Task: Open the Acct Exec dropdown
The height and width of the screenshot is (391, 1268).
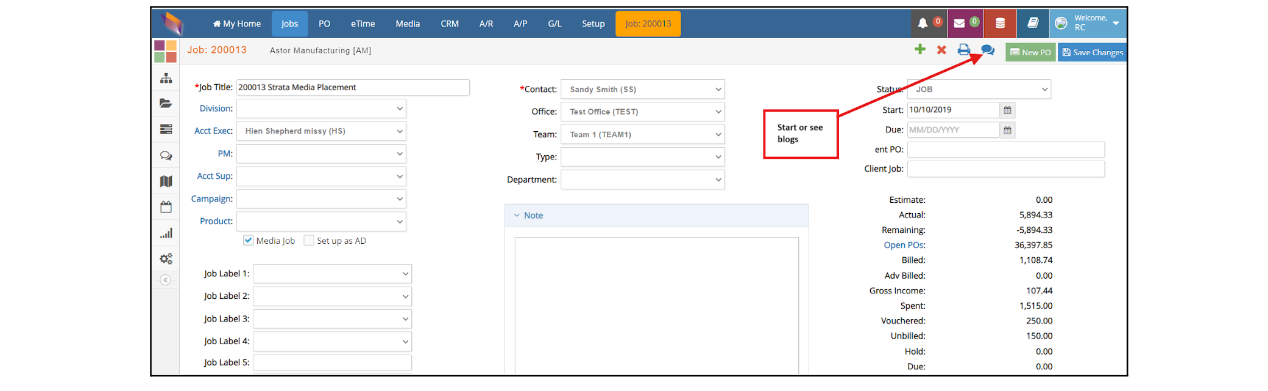Action: 321,131
